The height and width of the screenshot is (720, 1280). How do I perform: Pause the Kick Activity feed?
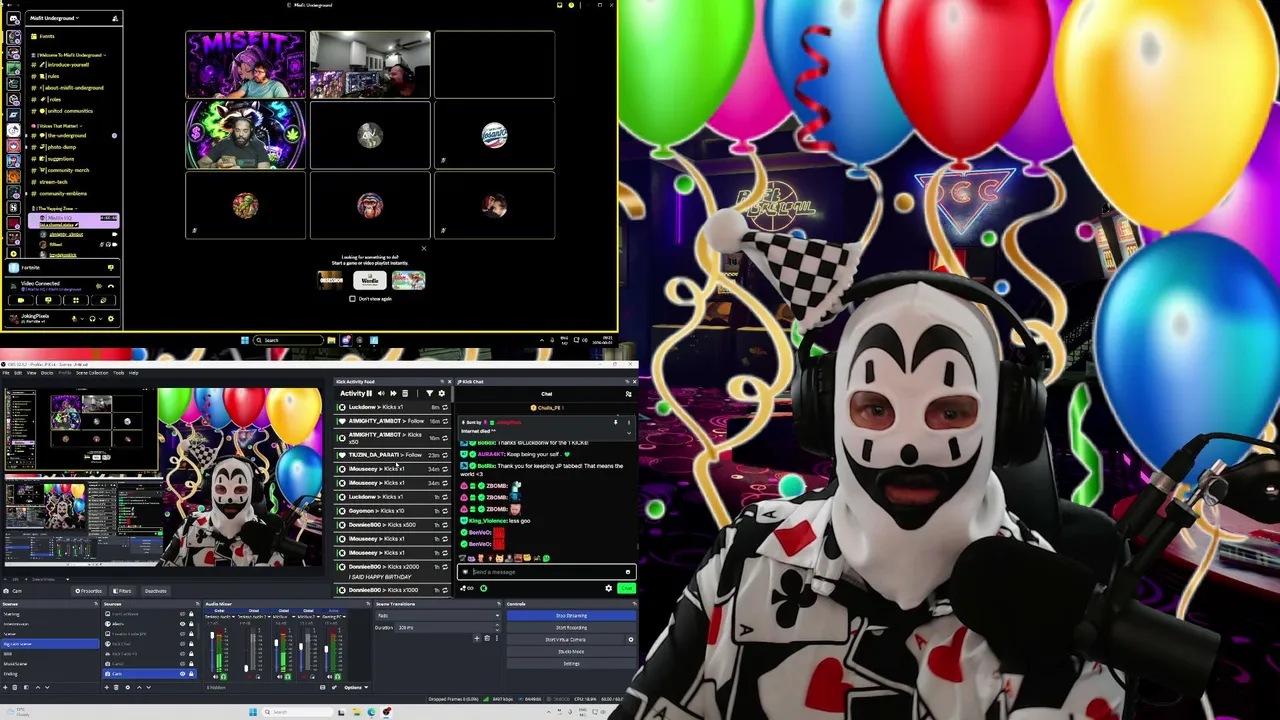click(x=369, y=393)
